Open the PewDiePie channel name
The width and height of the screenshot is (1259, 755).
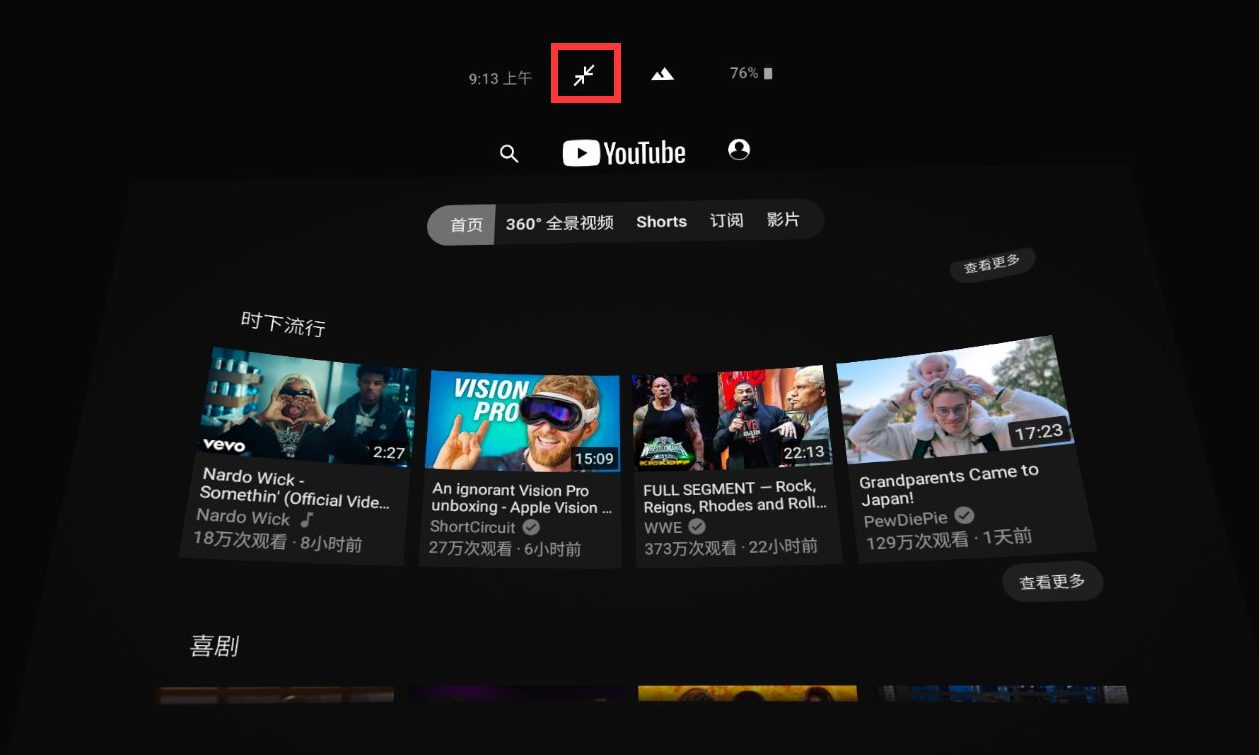click(906, 519)
